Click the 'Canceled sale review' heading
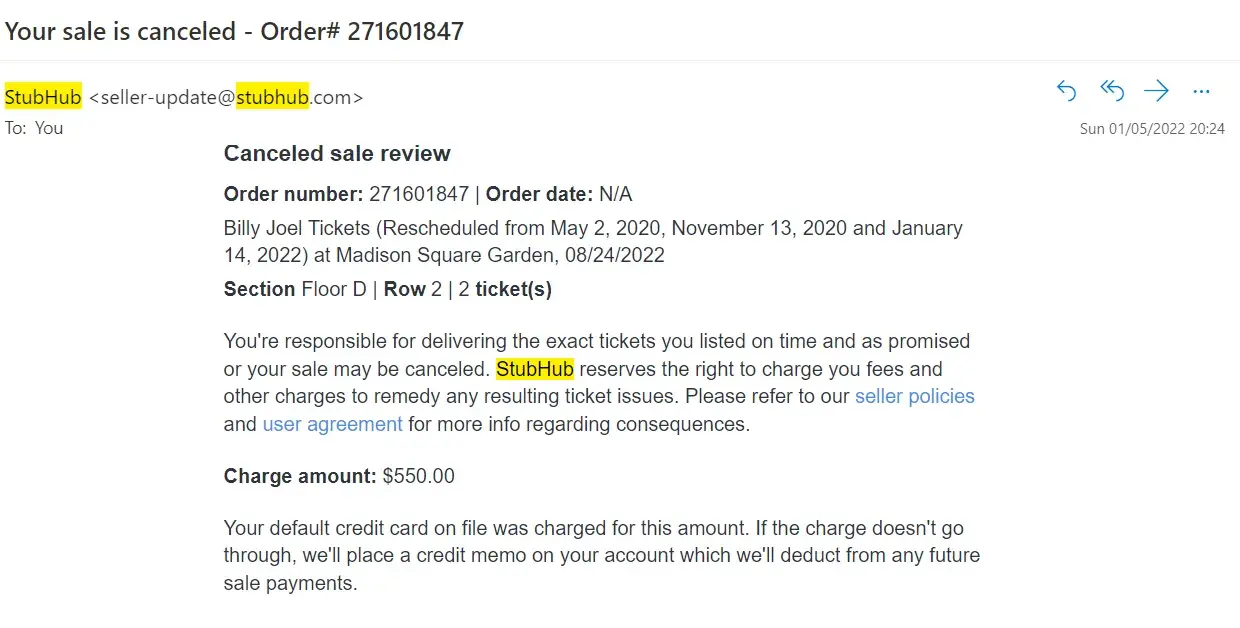This screenshot has width=1240, height=628. point(337,154)
